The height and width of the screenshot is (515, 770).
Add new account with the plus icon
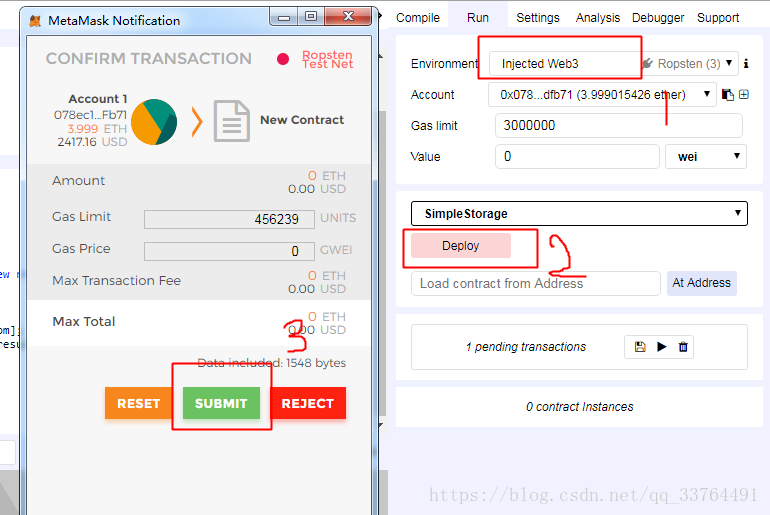click(x=744, y=95)
